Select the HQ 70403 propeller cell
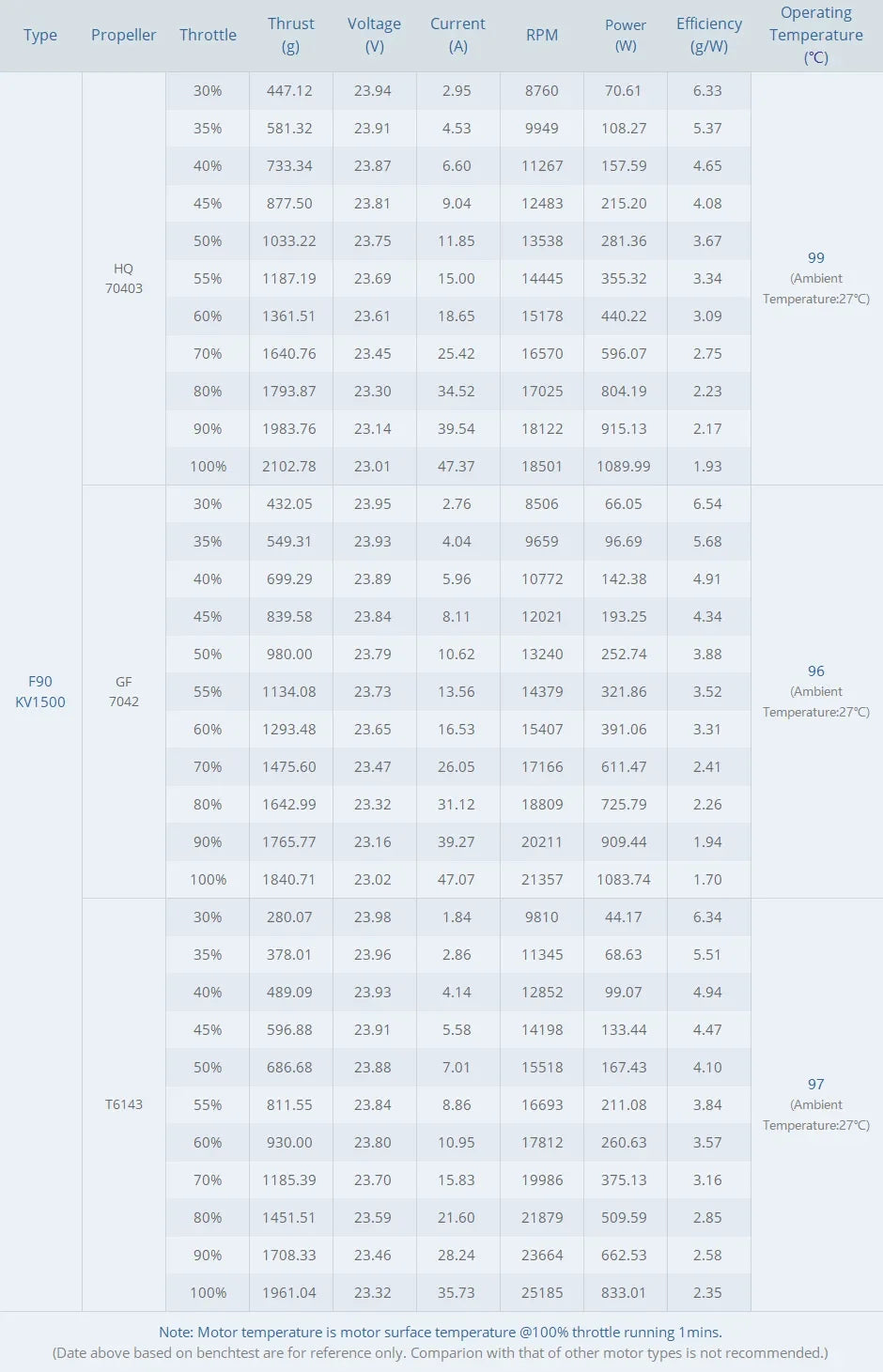This screenshot has height=1372, width=883. [124, 278]
